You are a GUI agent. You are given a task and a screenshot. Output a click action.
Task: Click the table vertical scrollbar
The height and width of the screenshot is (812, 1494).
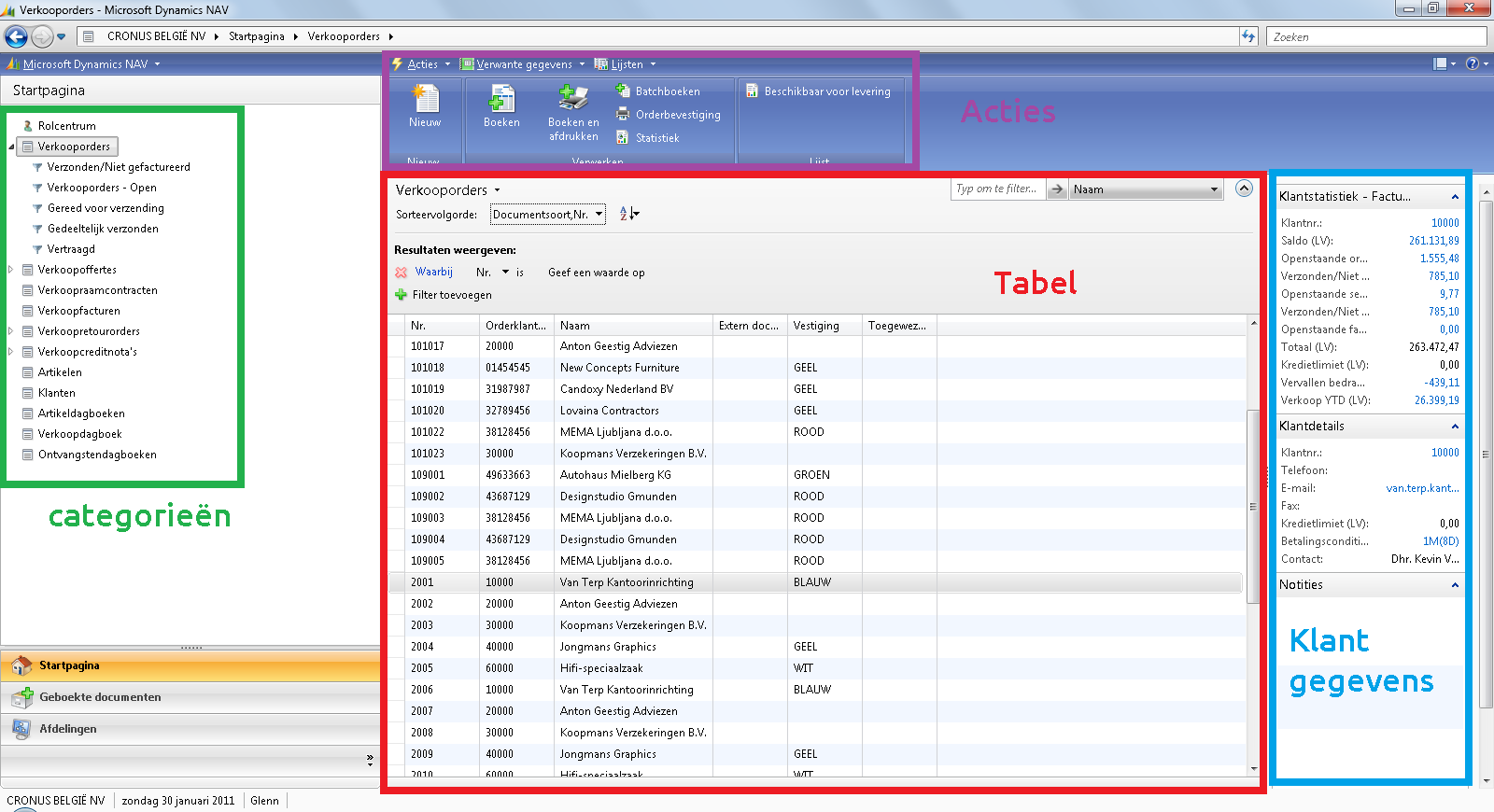pos(1253,507)
